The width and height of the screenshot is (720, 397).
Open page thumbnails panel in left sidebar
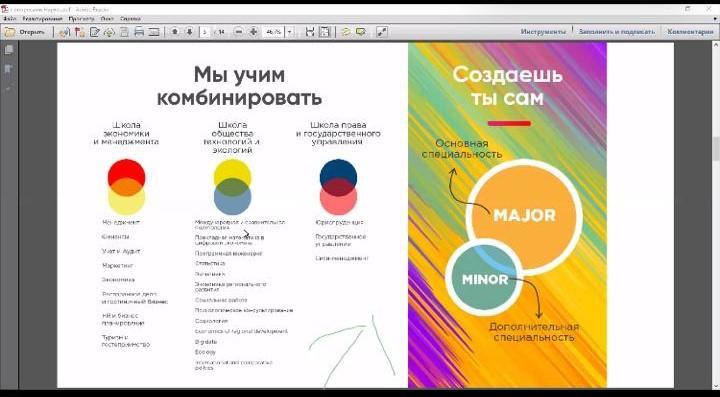click(x=9, y=50)
